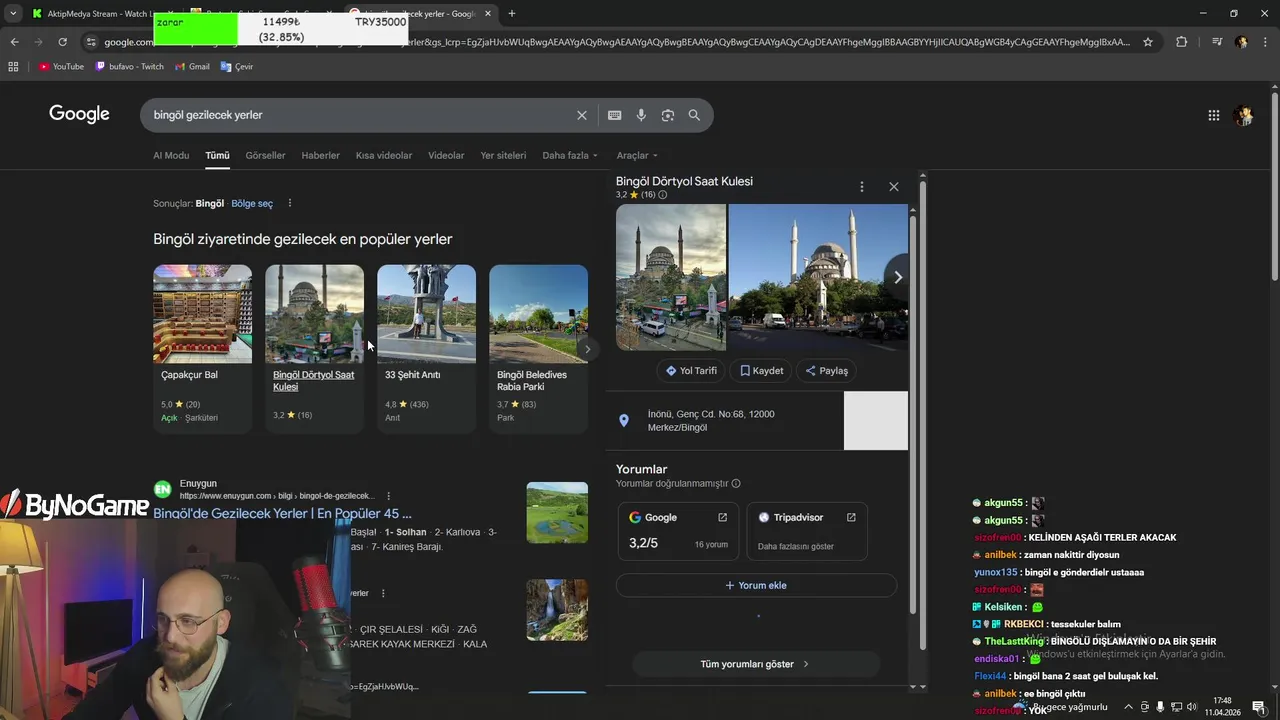Viewport: 1280px width, 720px height.
Task: Save the place with Kaydet button
Action: (761, 370)
